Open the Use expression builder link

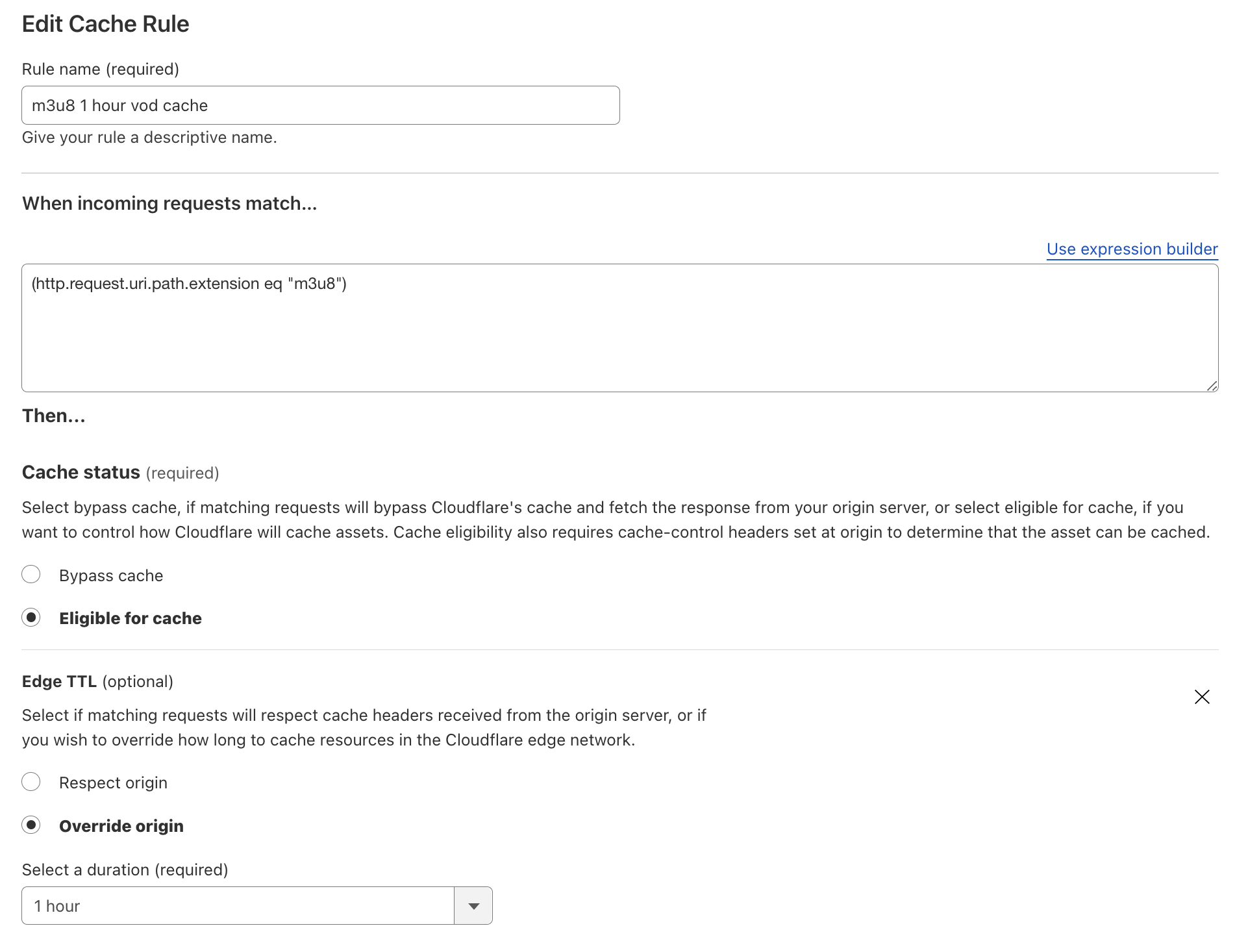pos(1132,249)
